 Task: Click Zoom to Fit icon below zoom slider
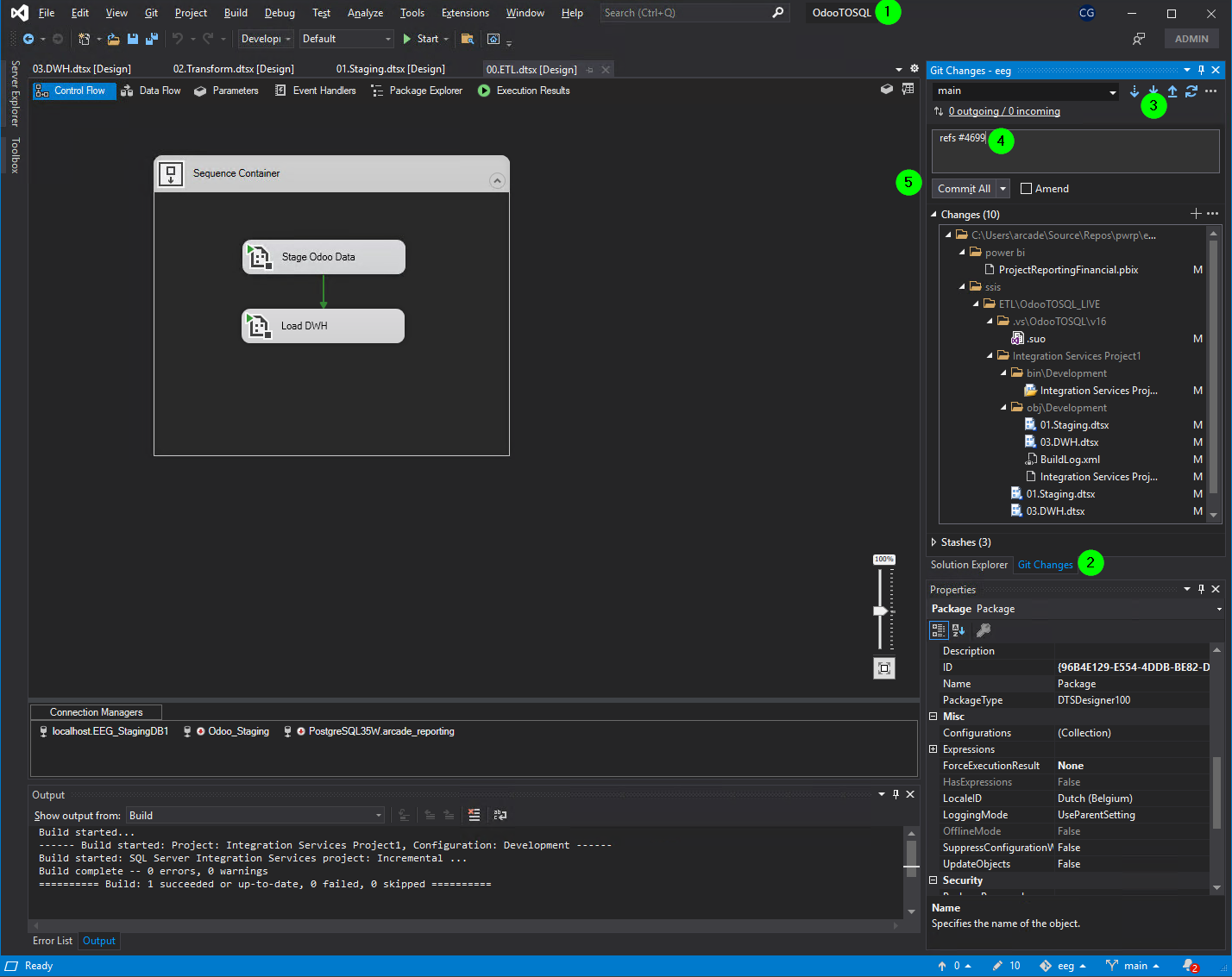(884, 668)
